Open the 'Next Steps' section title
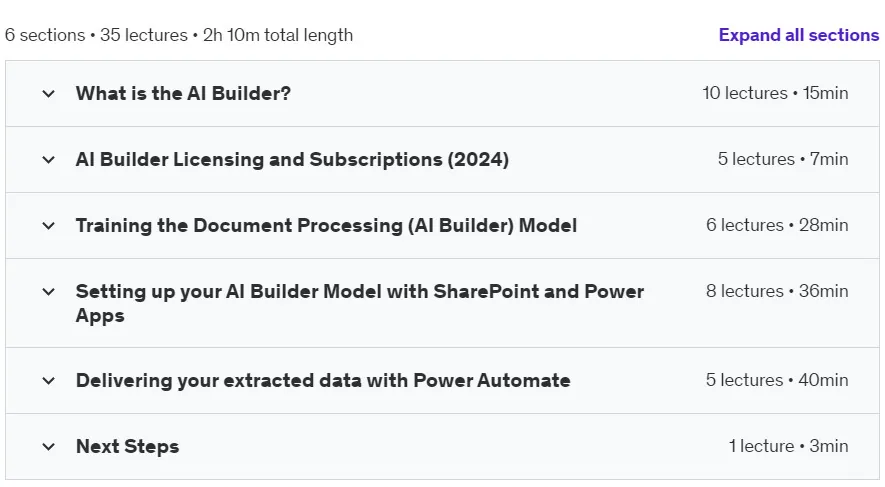This screenshot has height=487, width=885. 128,446
